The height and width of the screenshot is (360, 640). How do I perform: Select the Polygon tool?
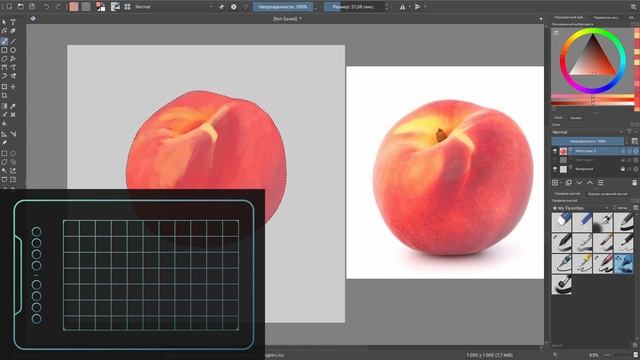click(4, 59)
